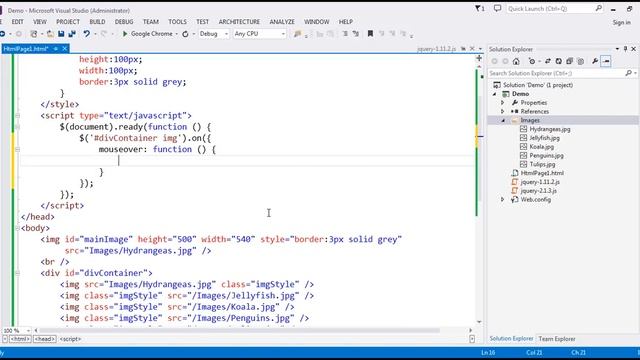Click the Solution Explorer search magnifier icon

tap(628, 73)
